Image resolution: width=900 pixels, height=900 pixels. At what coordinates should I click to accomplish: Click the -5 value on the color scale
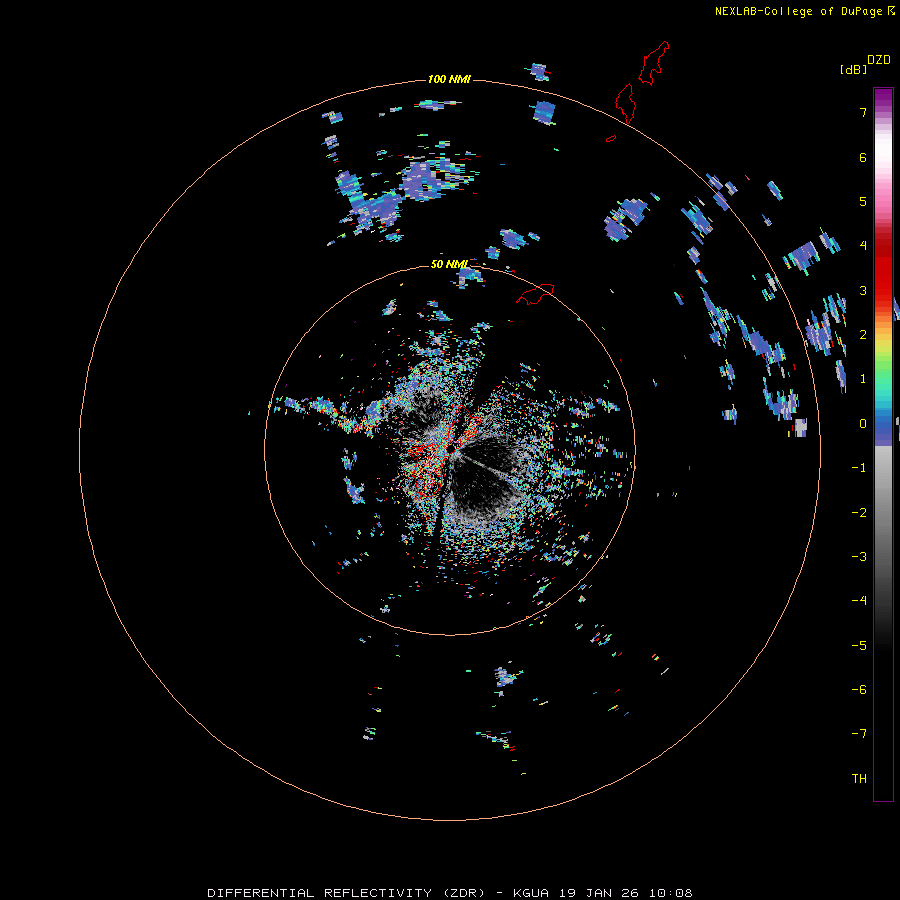pos(859,646)
